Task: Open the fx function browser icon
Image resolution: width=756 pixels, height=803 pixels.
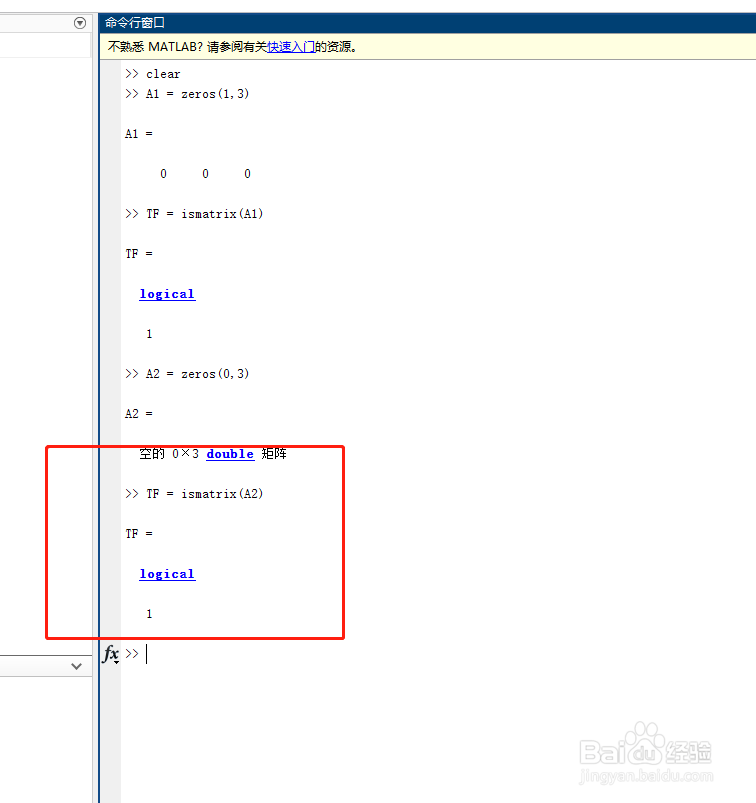Action: click(111, 654)
